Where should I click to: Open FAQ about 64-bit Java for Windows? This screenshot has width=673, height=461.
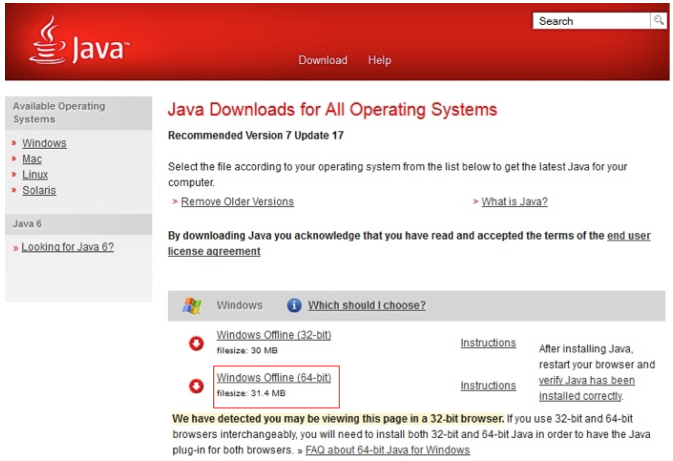coord(387,450)
